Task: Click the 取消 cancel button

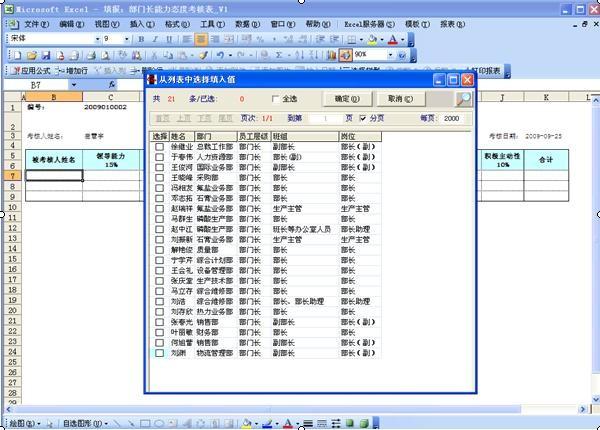Action: tap(400, 99)
